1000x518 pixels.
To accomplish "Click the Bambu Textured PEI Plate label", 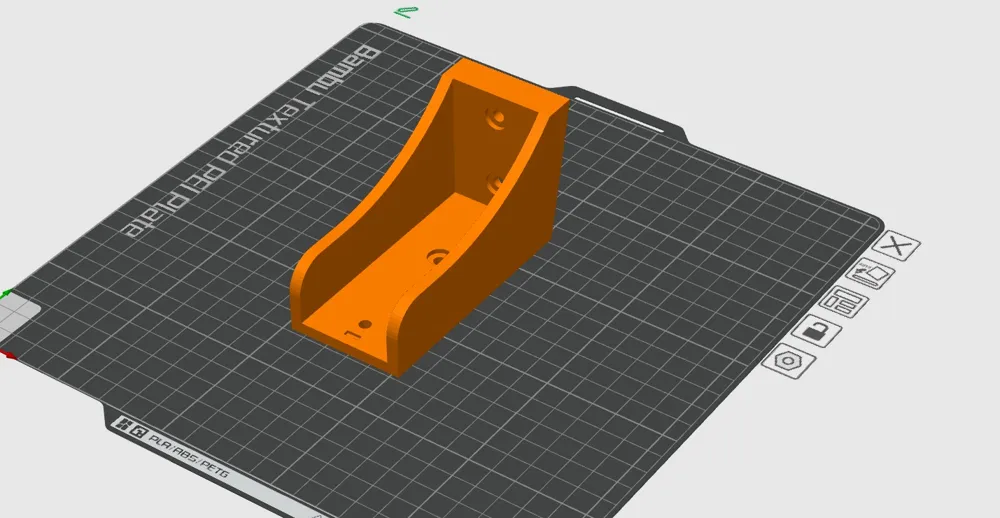I will pos(252,142).
